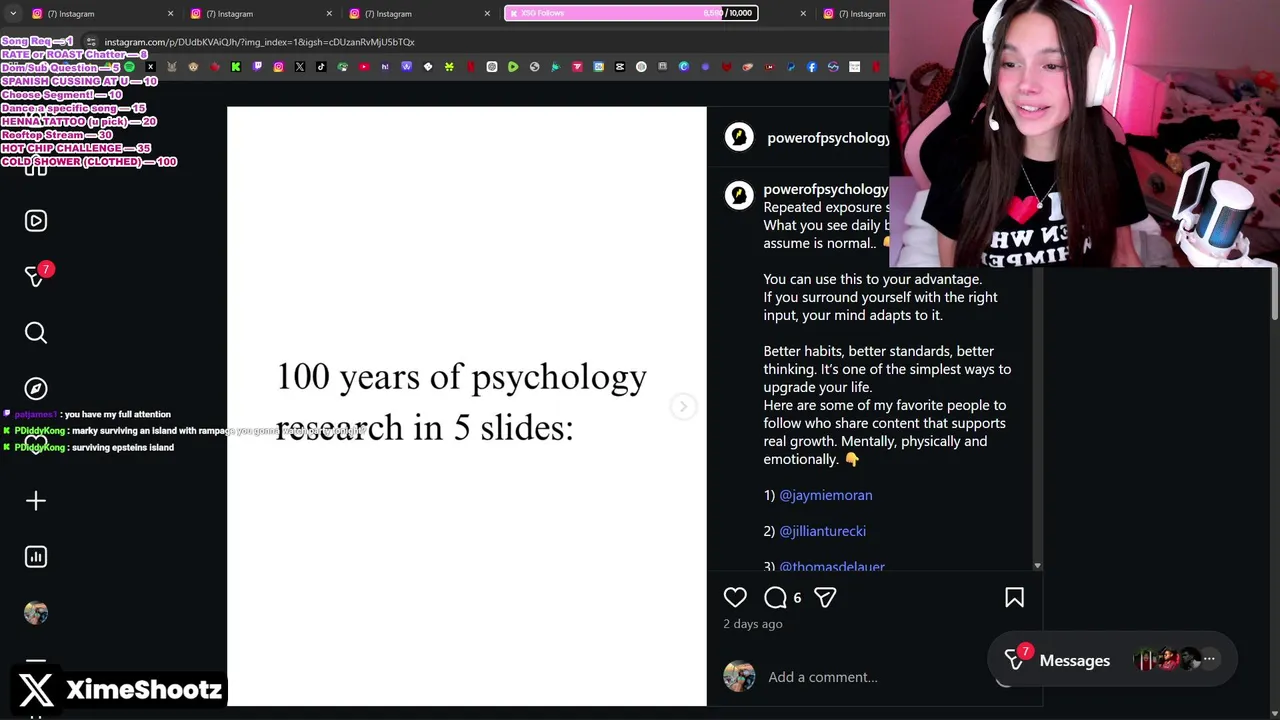Screen dimensions: 1280x720
Task: Open Messages icon with 7 badge in sidebar
Action: (x=36, y=276)
